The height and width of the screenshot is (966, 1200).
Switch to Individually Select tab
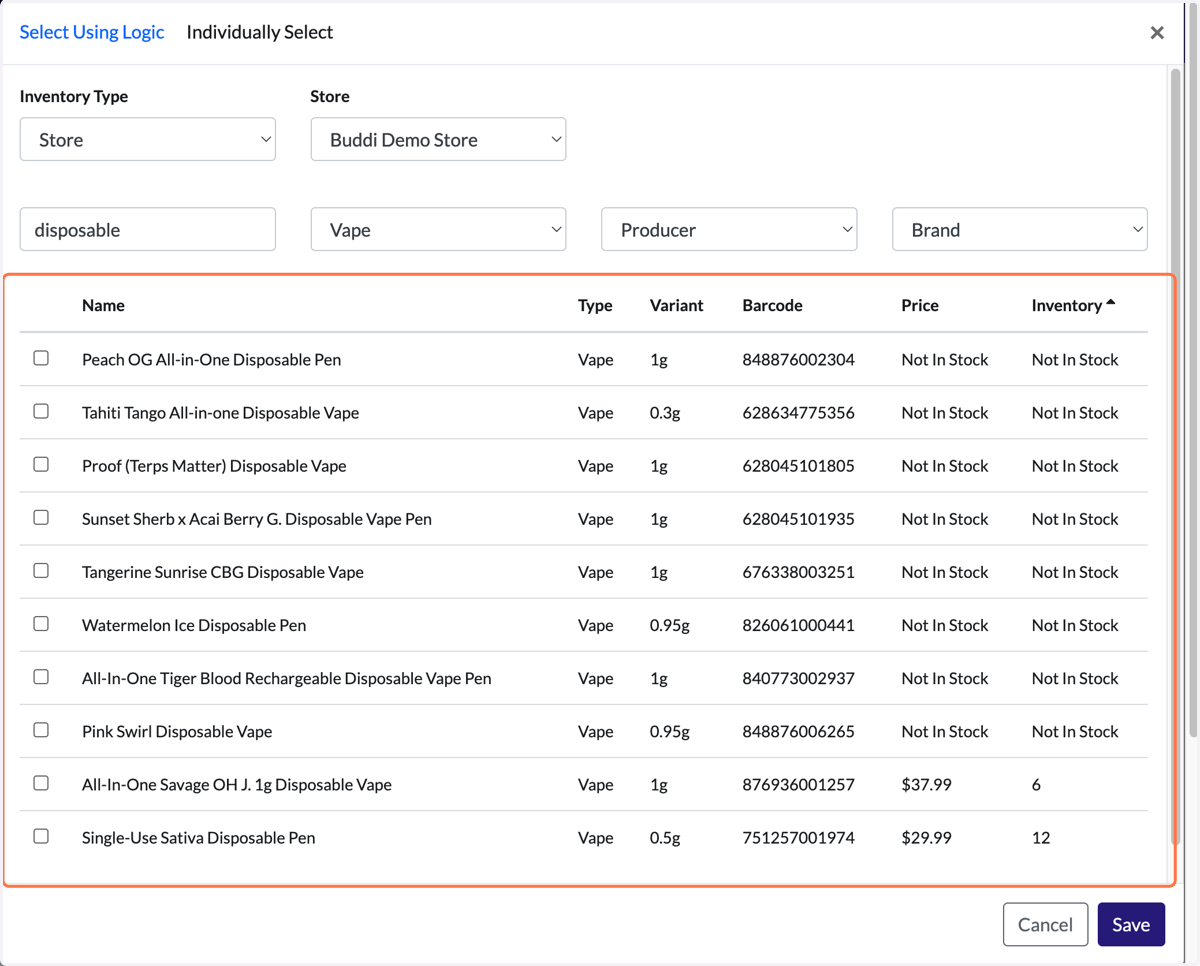(260, 32)
